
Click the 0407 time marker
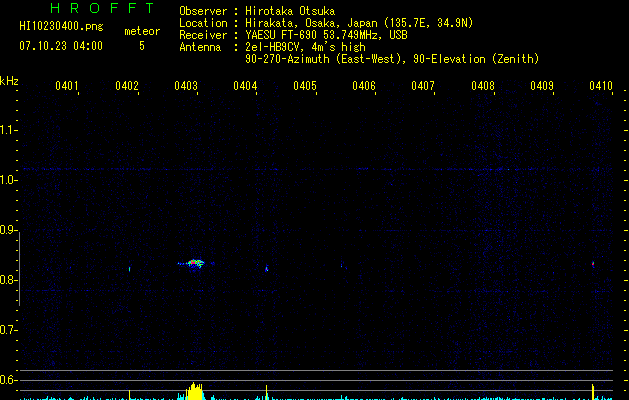point(423,86)
